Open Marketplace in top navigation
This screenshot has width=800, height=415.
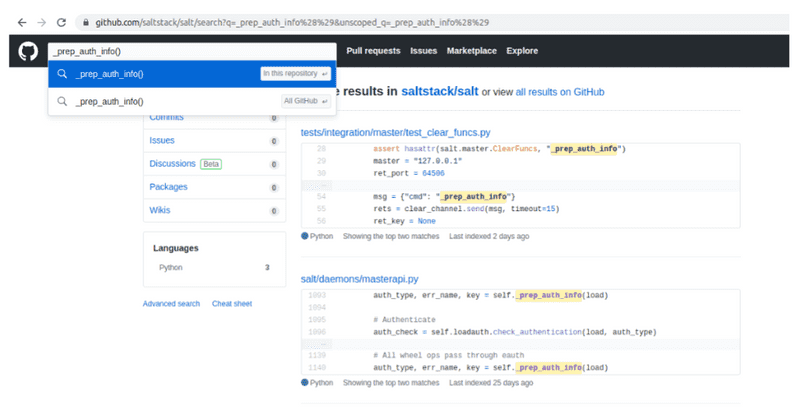tap(470, 51)
